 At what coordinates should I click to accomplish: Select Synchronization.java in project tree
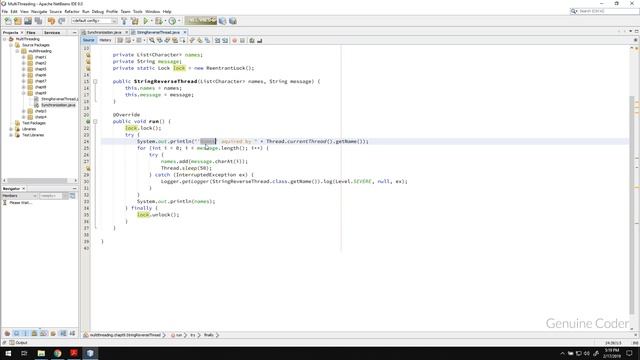(55, 105)
